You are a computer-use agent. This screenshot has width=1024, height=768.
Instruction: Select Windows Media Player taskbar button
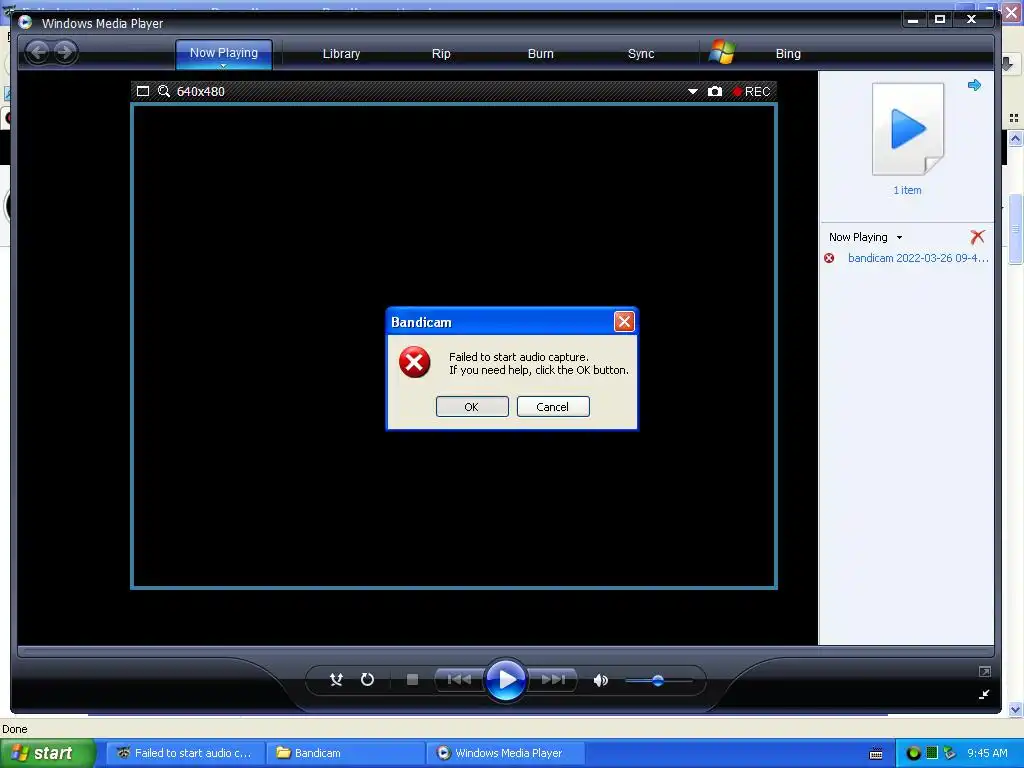pyautogui.click(x=505, y=753)
